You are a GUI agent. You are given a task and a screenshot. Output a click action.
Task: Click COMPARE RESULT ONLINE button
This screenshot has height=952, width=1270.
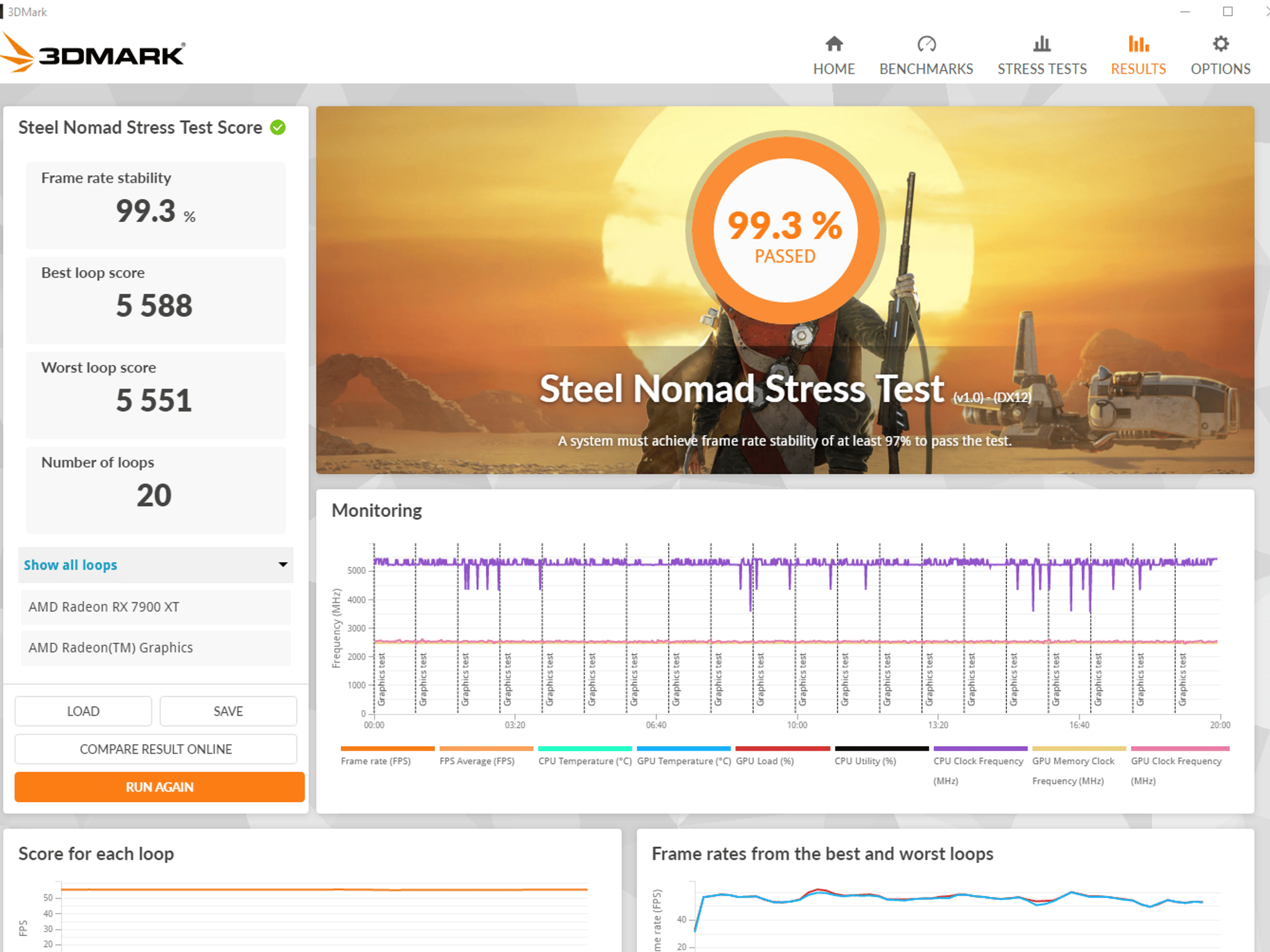point(156,749)
